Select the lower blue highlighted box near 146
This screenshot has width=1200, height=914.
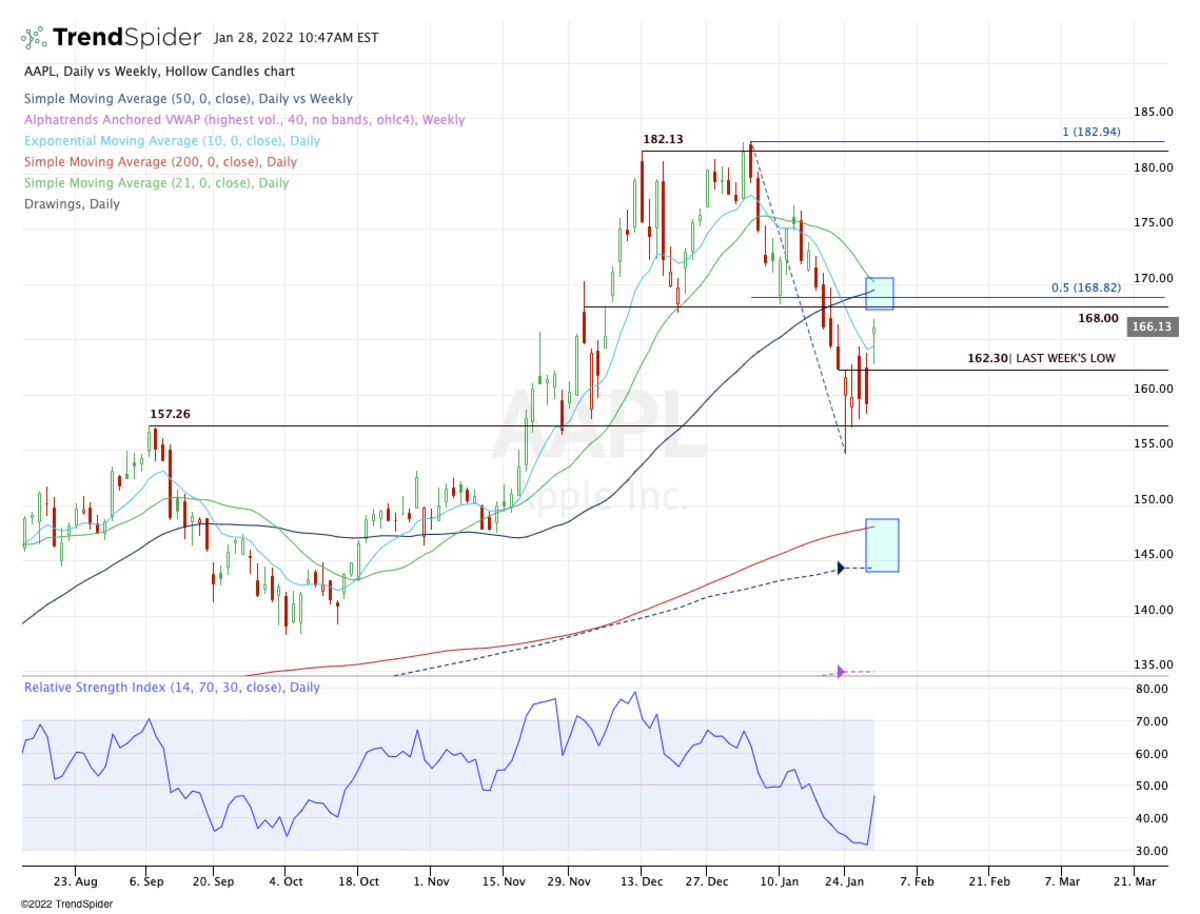pyautogui.click(x=882, y=545)
